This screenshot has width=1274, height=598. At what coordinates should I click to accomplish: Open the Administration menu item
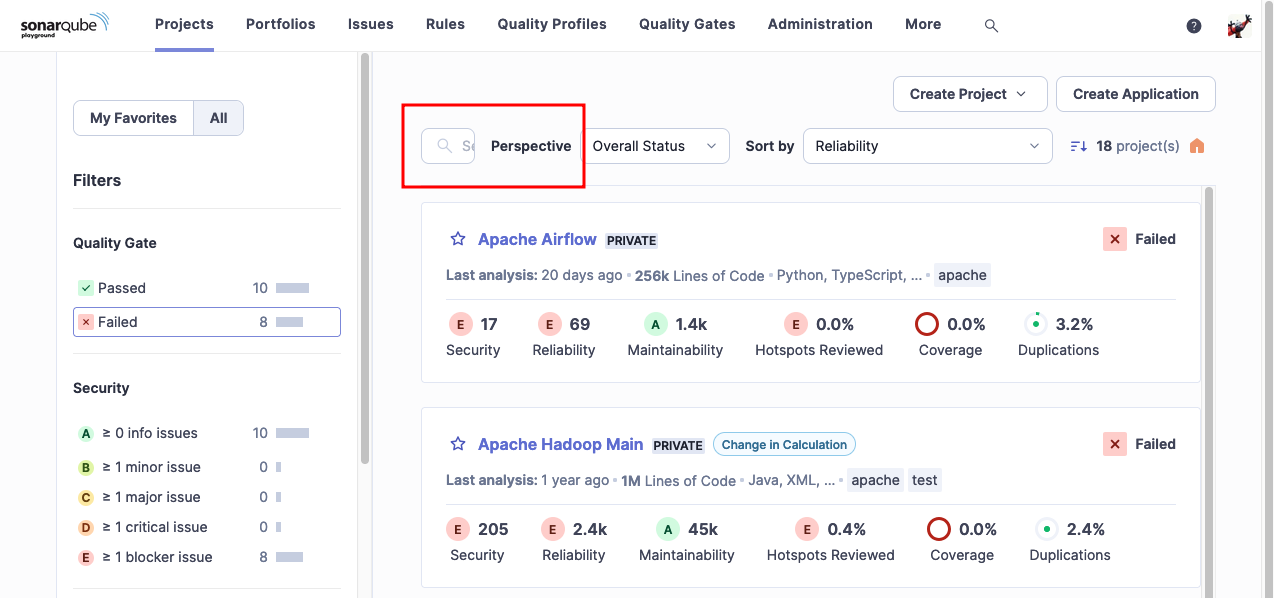coord(820,24)
